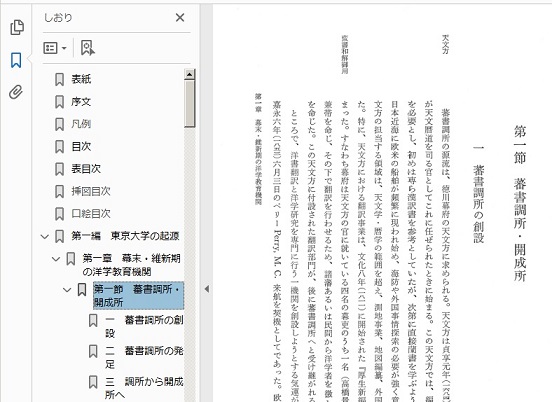Click bookmark icon beside 第一節 蕃書調所・開成所
The width and height of the screenshot is (552, 402).
tap(82, 290)
